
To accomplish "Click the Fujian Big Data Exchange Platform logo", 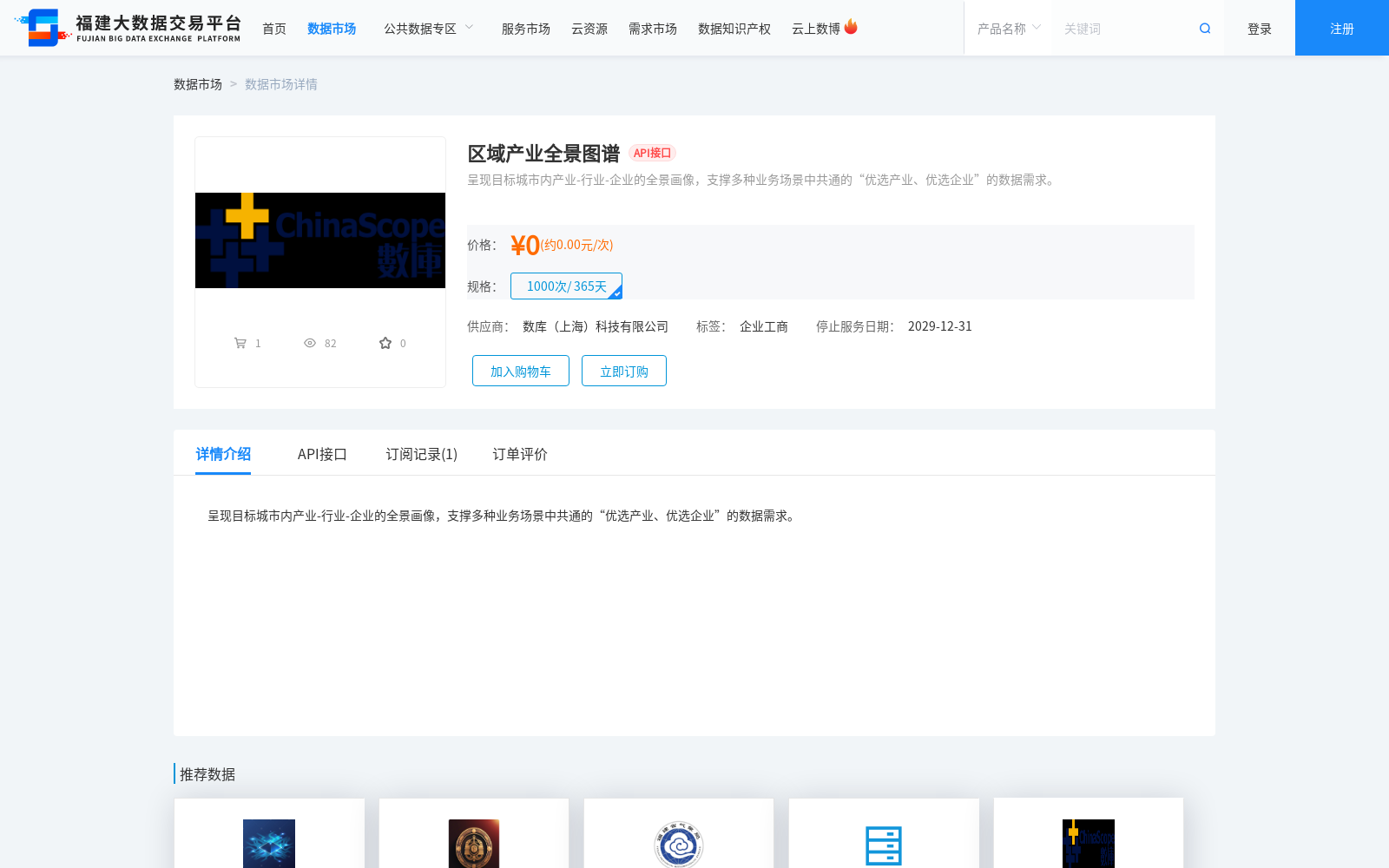I will (x=128, y=28).
